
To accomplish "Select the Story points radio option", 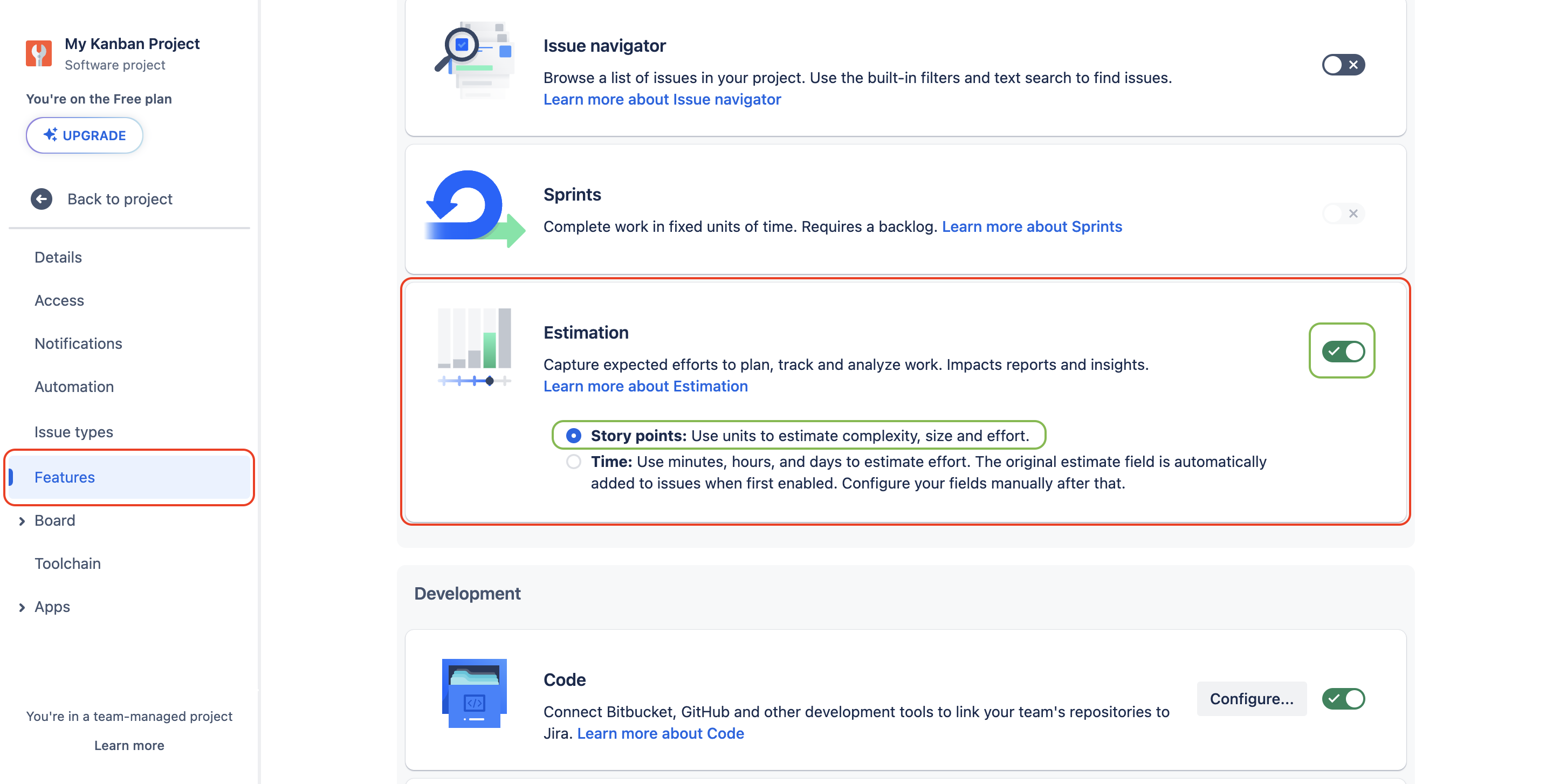I will [573, 435].
